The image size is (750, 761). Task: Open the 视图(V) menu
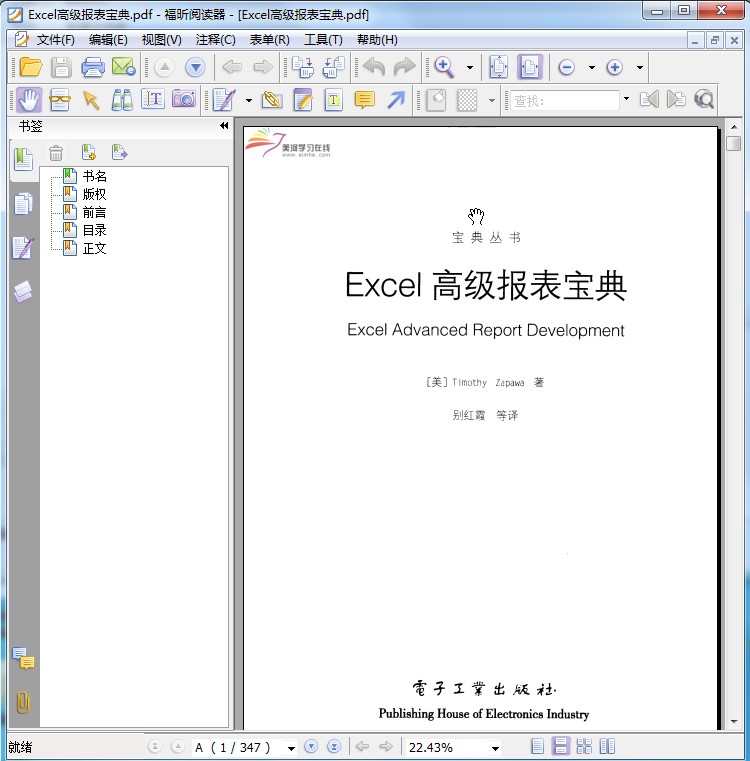tap(162, 40)
